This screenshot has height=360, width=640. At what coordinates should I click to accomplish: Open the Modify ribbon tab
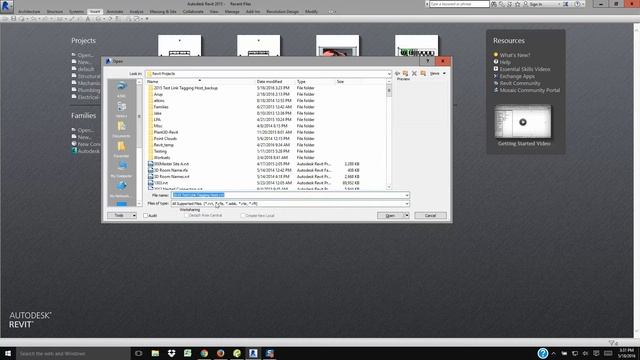[311, 12]
